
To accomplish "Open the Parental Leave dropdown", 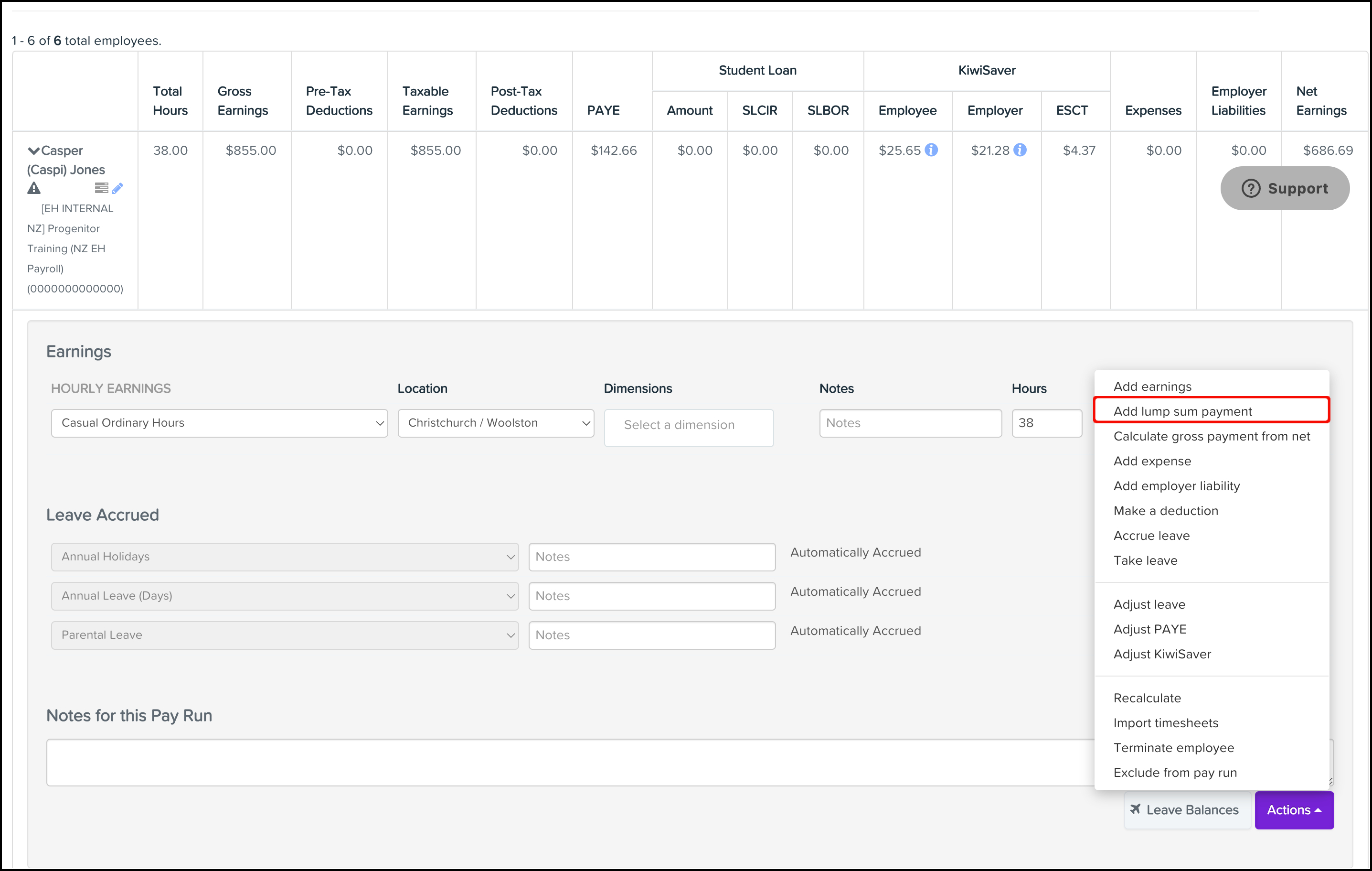I will [x=285, y=635].
